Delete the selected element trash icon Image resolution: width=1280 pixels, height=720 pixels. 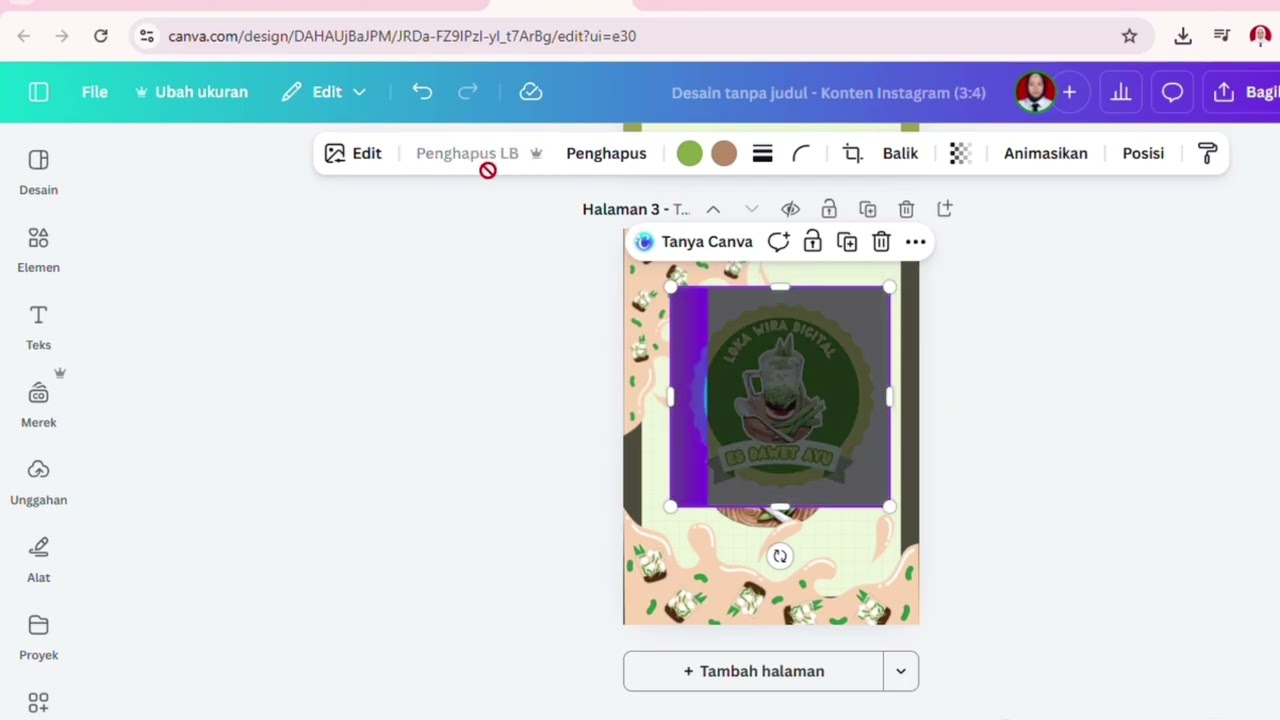(881, 242)
